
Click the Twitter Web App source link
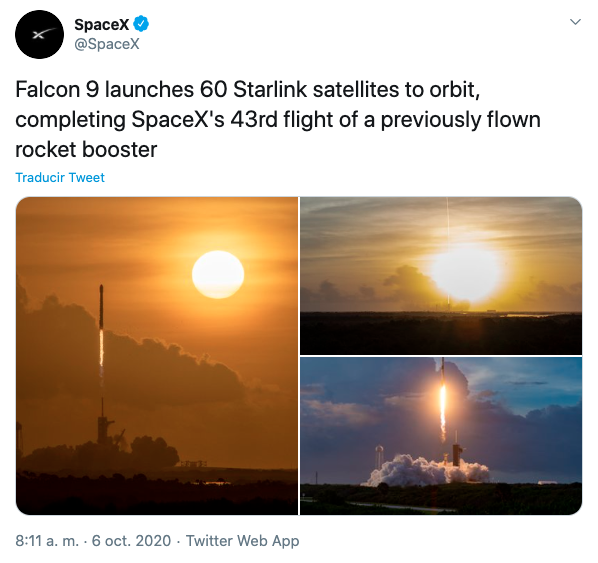[243, 541]
